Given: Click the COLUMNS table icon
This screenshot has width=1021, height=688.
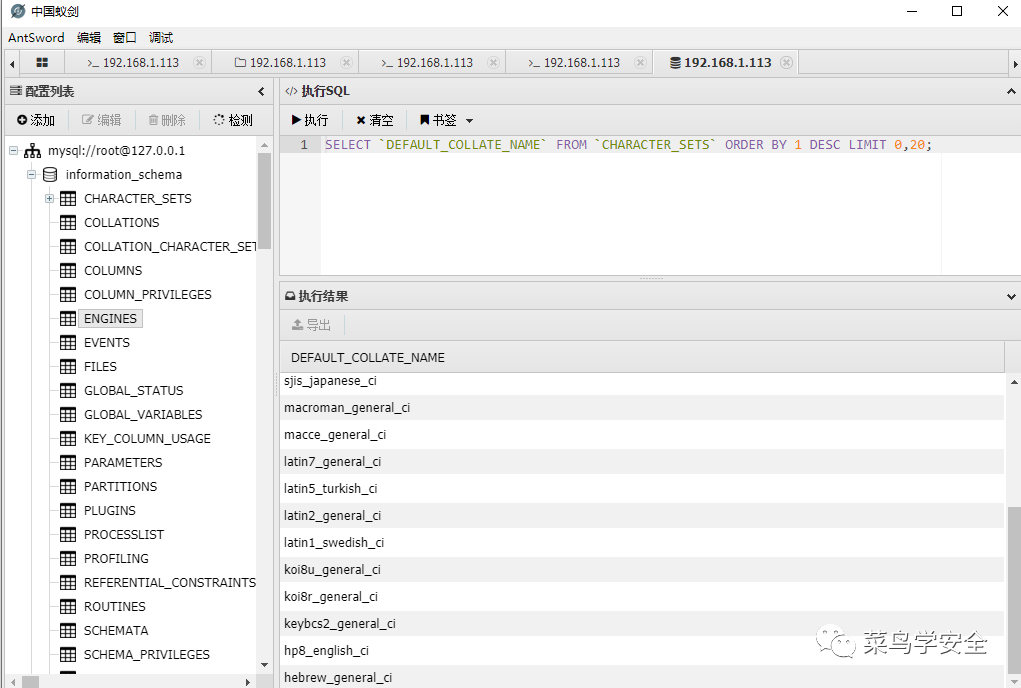Looking at the screenshot, I should coord(68,271).
